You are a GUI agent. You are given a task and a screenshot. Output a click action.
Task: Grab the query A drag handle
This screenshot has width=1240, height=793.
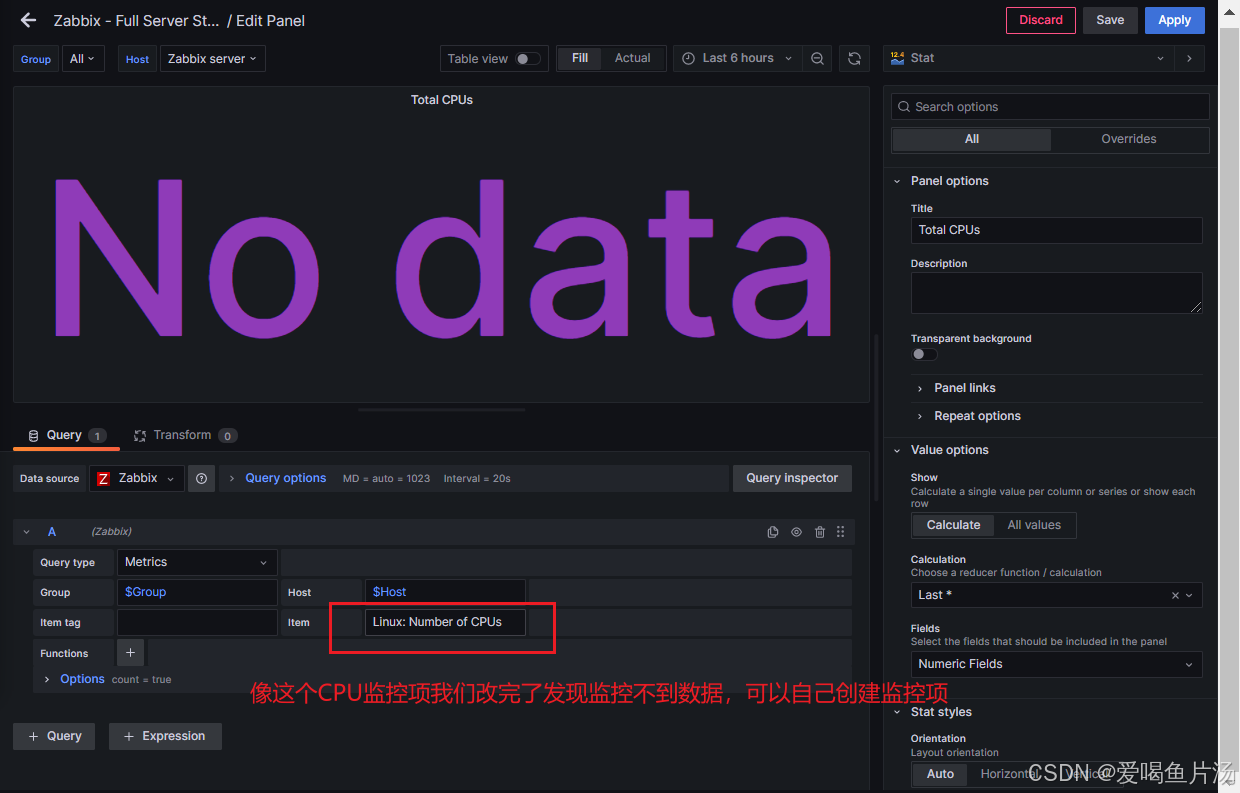coord(841,532)
